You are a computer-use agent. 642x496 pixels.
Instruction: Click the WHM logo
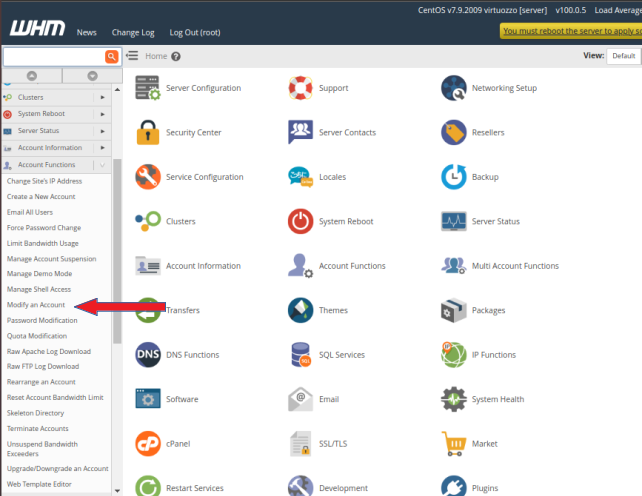click(37, 28)
